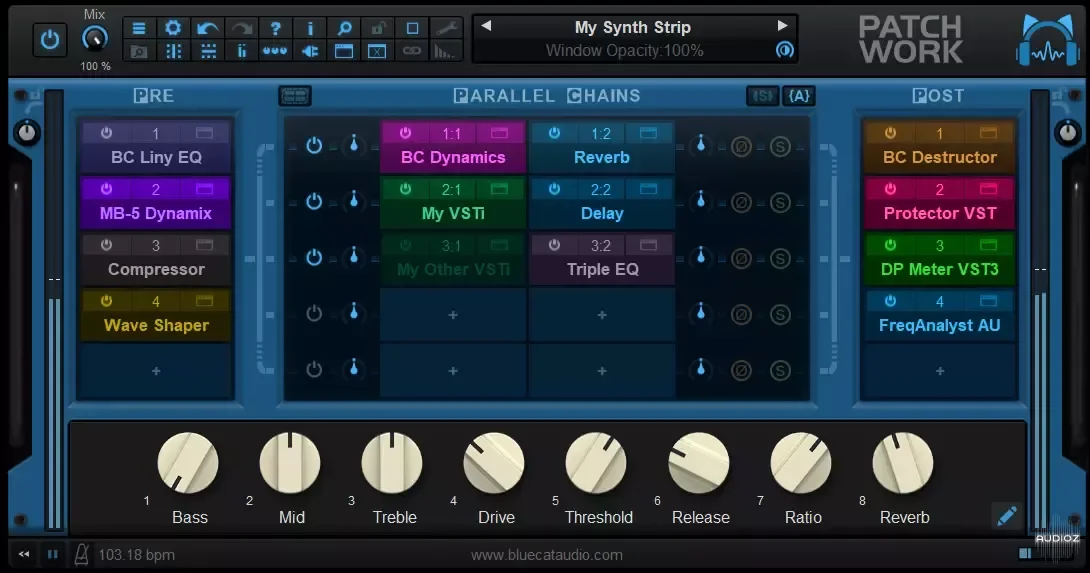Visit the www.bluecataudio.com link
1090x573 pixels.
tap(546, 555)
